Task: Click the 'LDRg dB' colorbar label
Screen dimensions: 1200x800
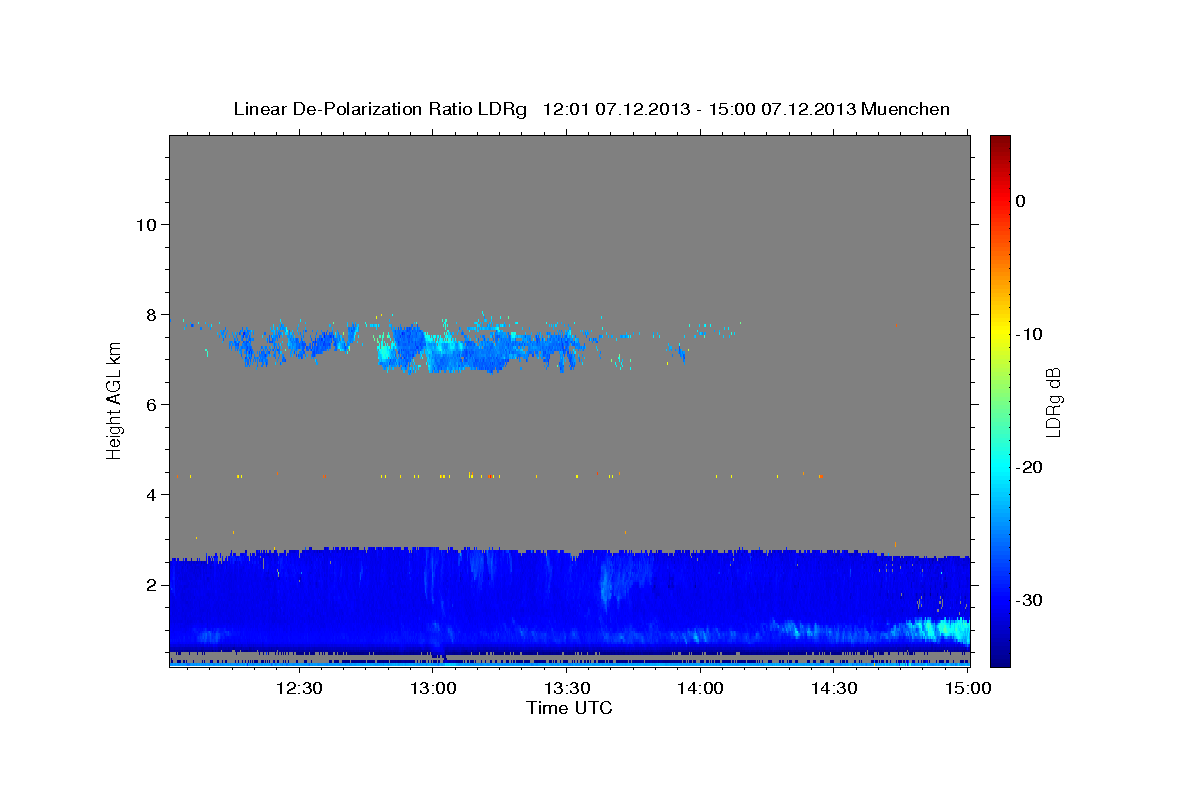Action: point(1053,401)
